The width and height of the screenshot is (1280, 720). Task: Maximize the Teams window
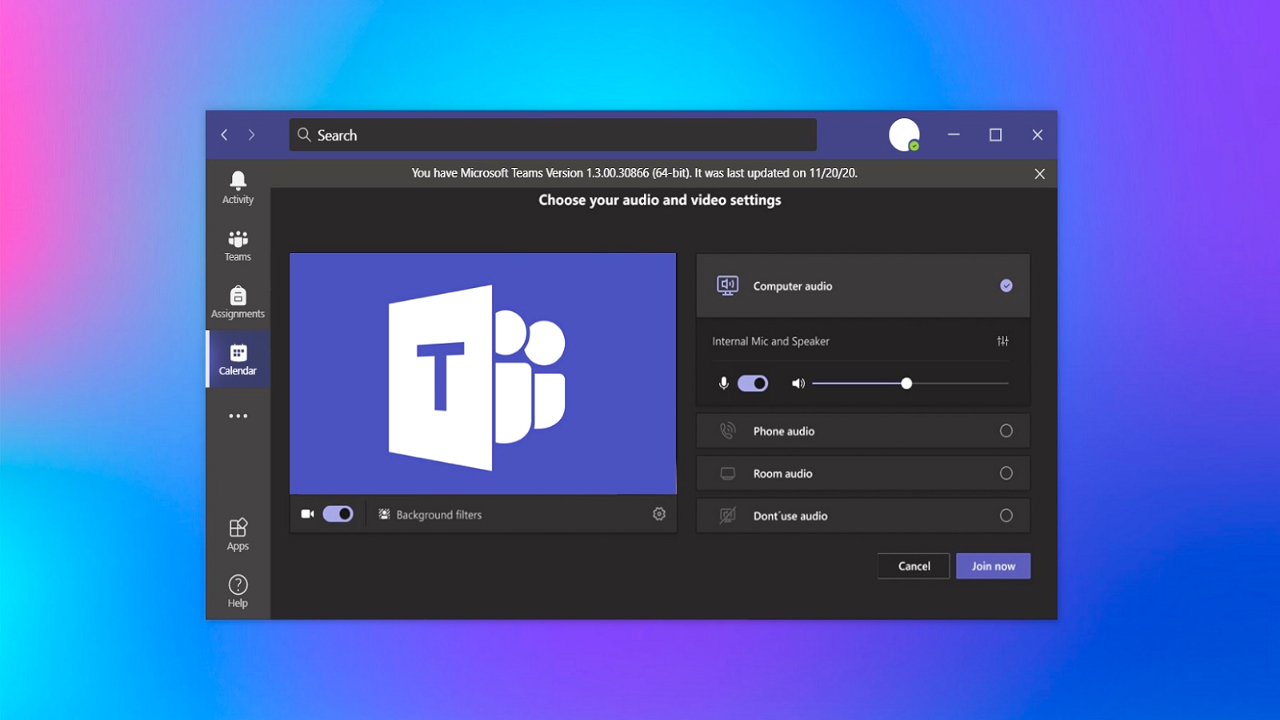pyautogui.click(x=995, y=135)
